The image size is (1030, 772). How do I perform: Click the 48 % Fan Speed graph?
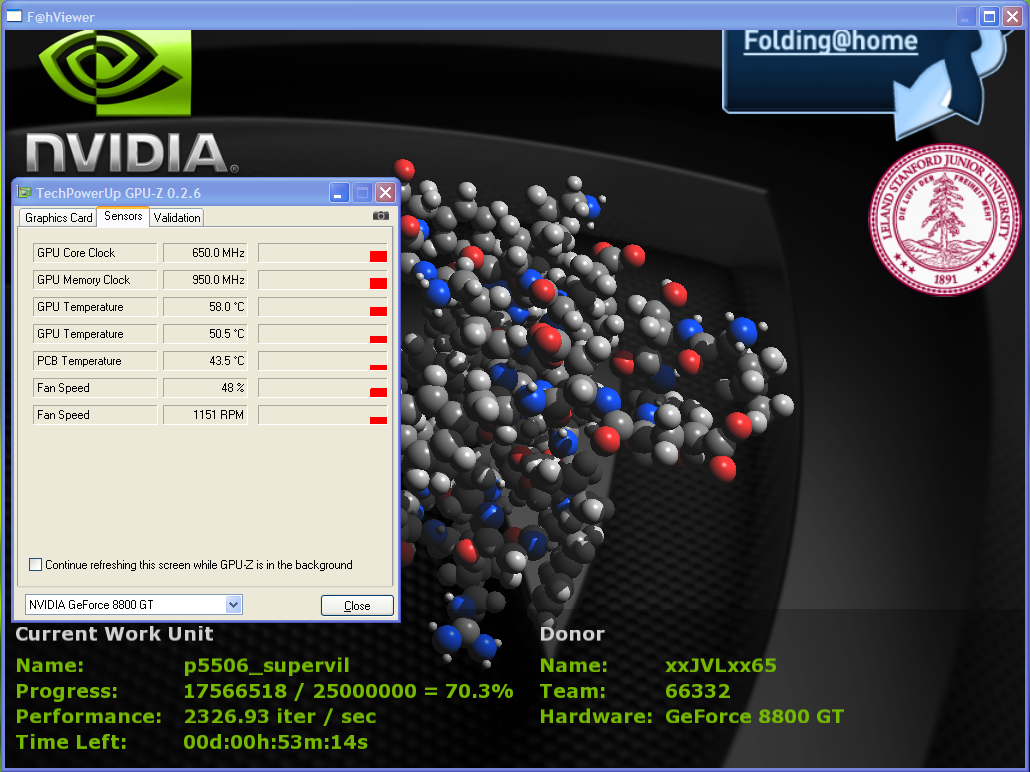pos(323,388)
